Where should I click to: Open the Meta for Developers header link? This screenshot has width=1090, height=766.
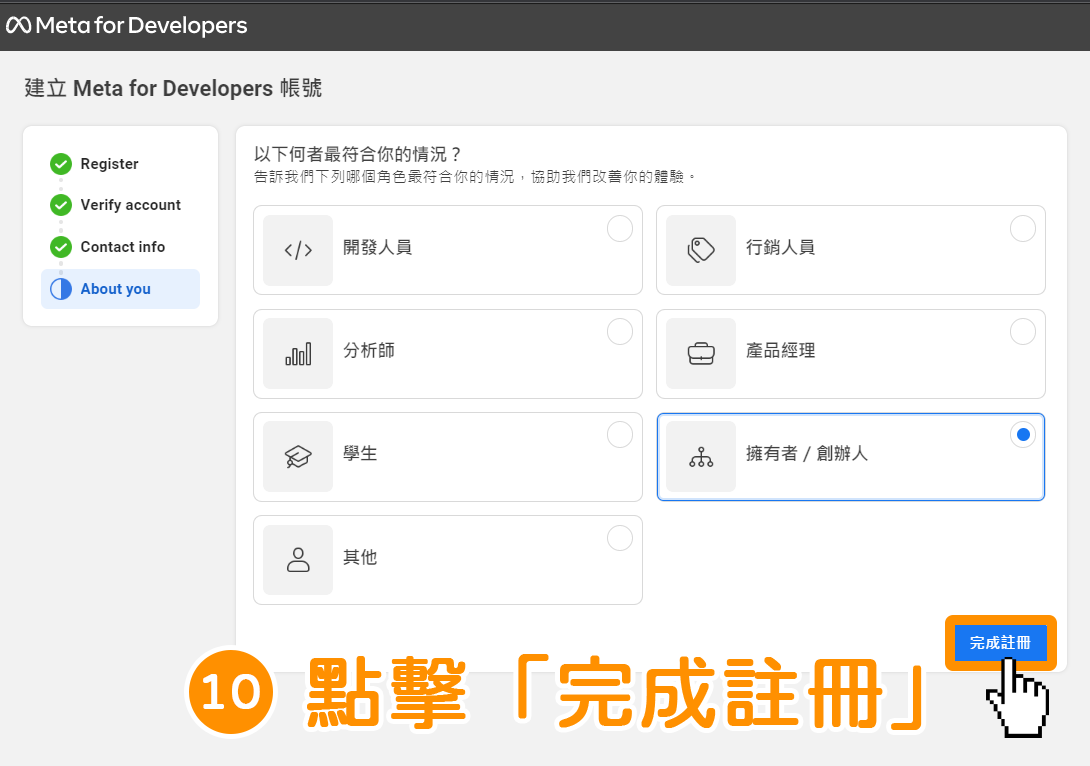[127, 26]
